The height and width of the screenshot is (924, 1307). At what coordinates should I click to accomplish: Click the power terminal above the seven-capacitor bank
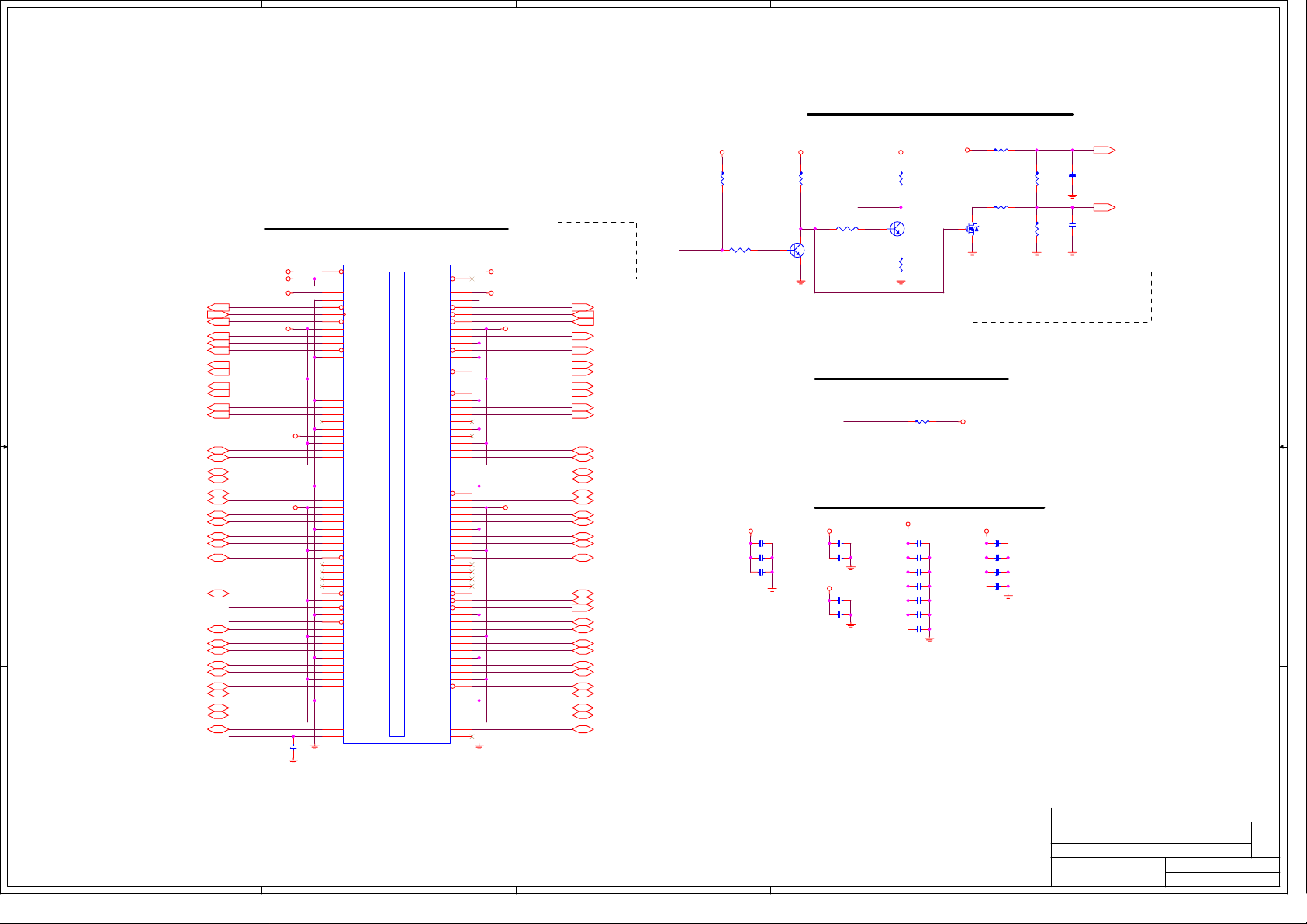(908, 524)
